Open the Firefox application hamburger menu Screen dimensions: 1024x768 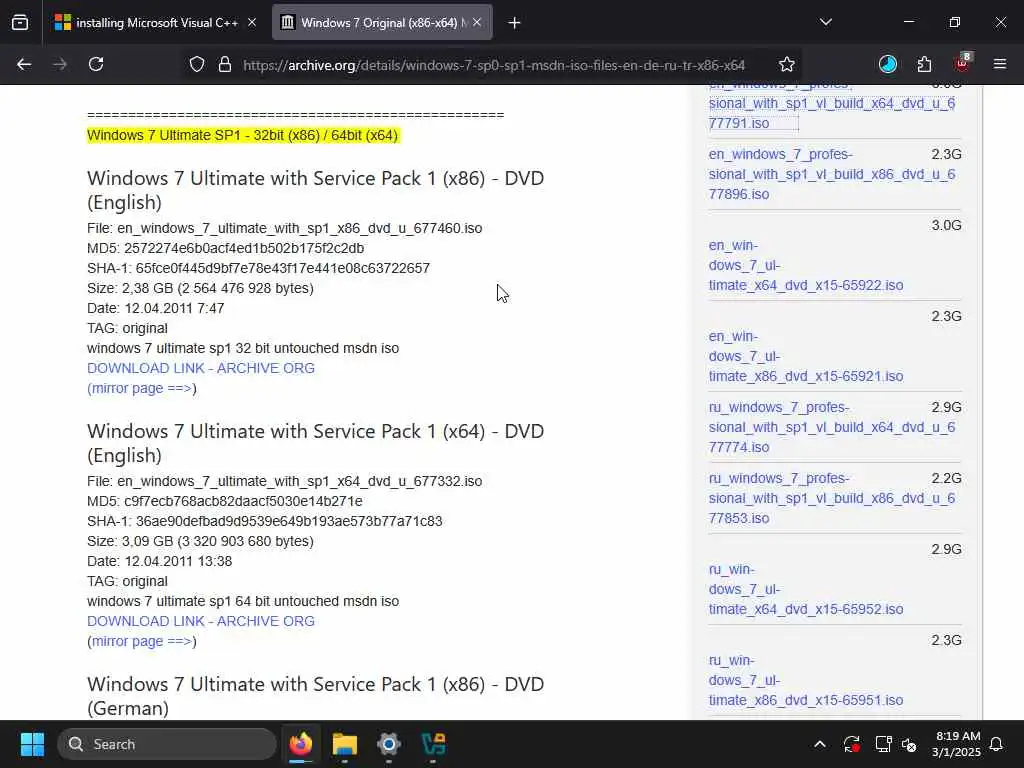click(x=1000, y=64)
